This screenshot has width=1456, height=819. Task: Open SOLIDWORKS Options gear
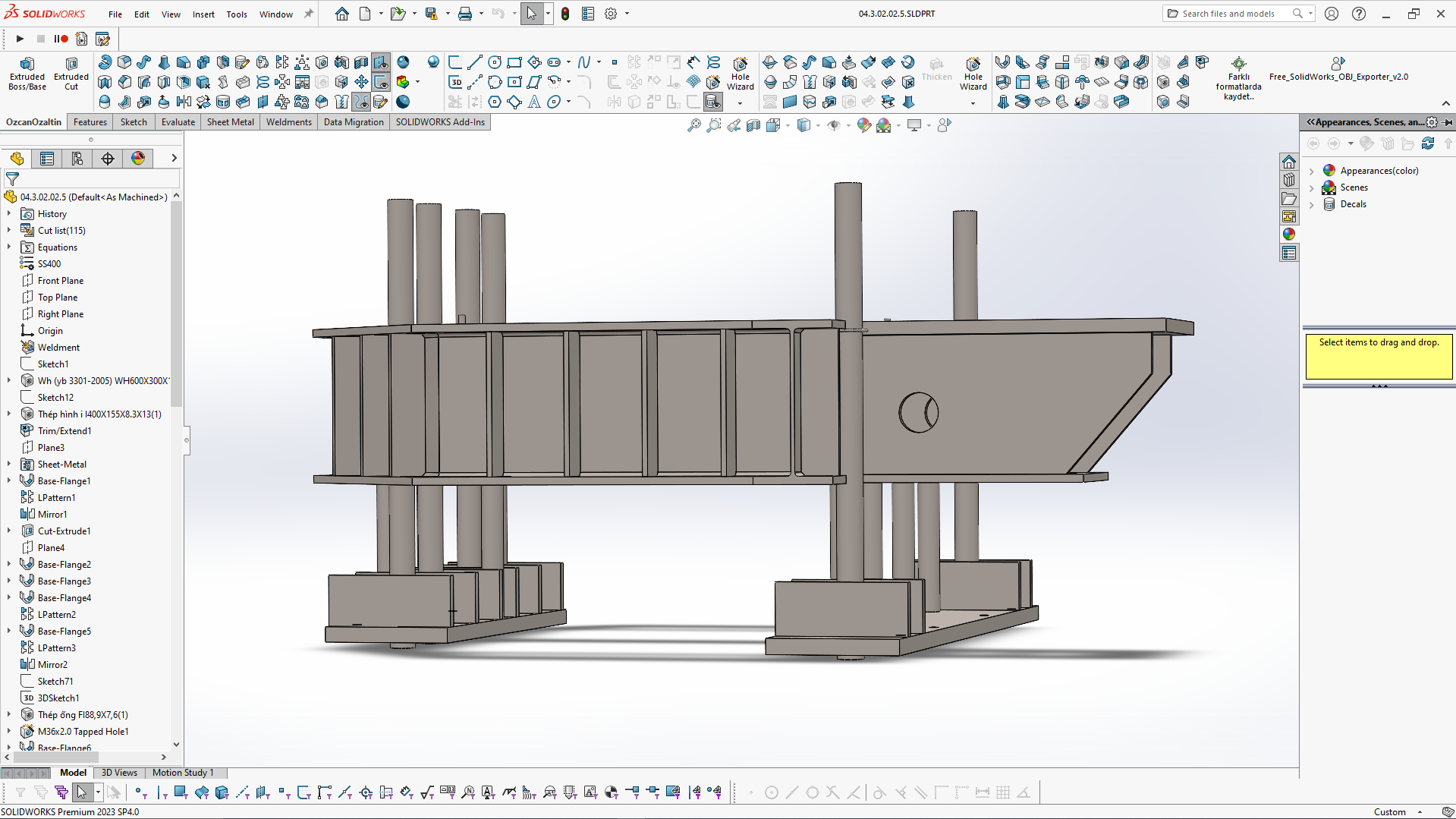[x=611, y=14]
